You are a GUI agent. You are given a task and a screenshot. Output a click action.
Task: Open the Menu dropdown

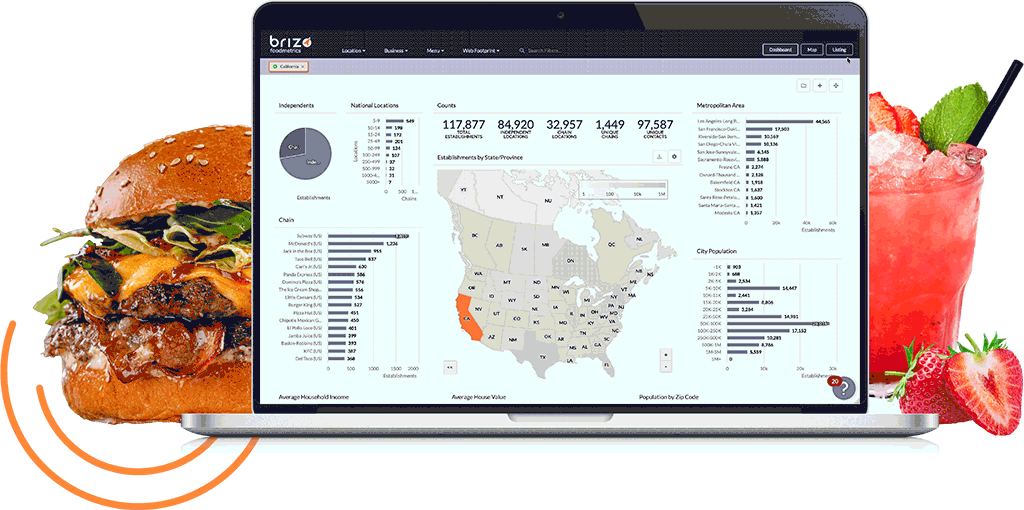(435, 50)
